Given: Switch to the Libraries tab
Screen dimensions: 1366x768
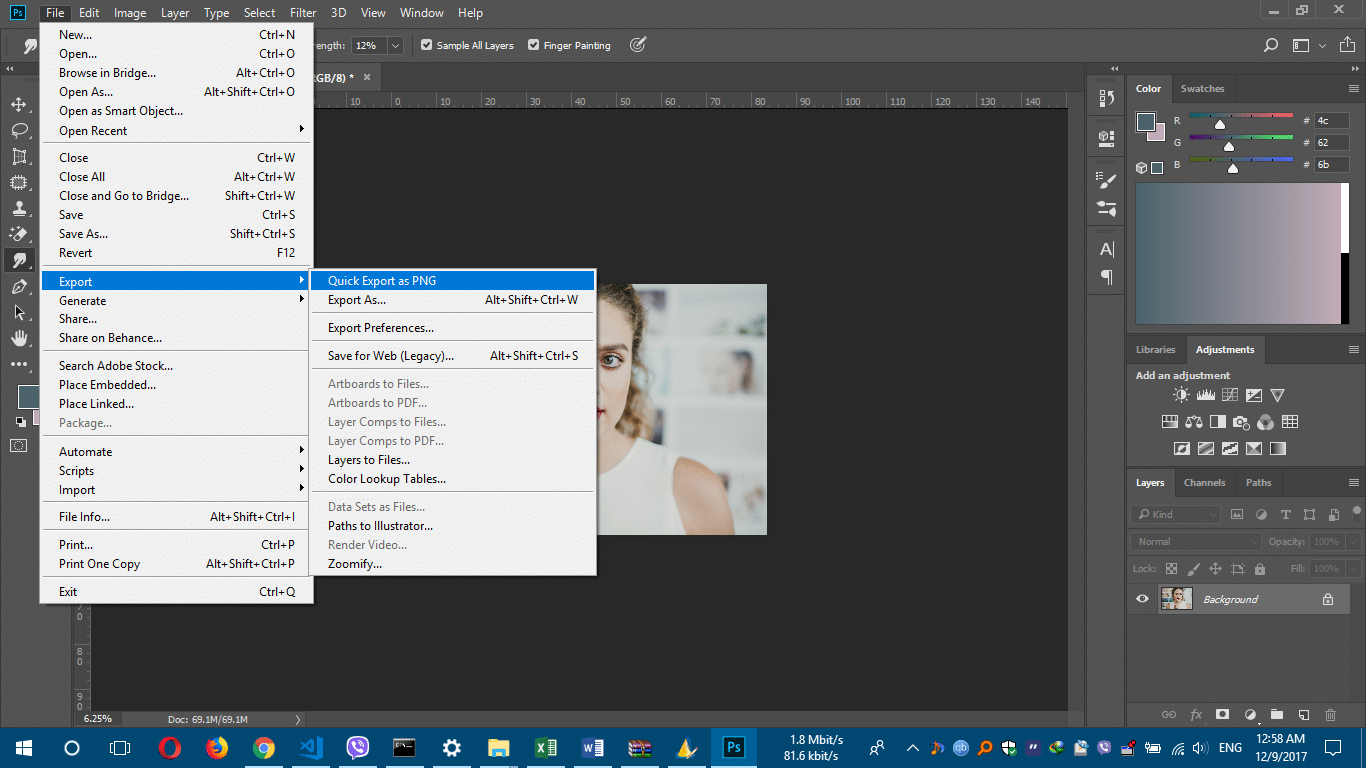Looking at the screenshot, I should coord(1155,350).
